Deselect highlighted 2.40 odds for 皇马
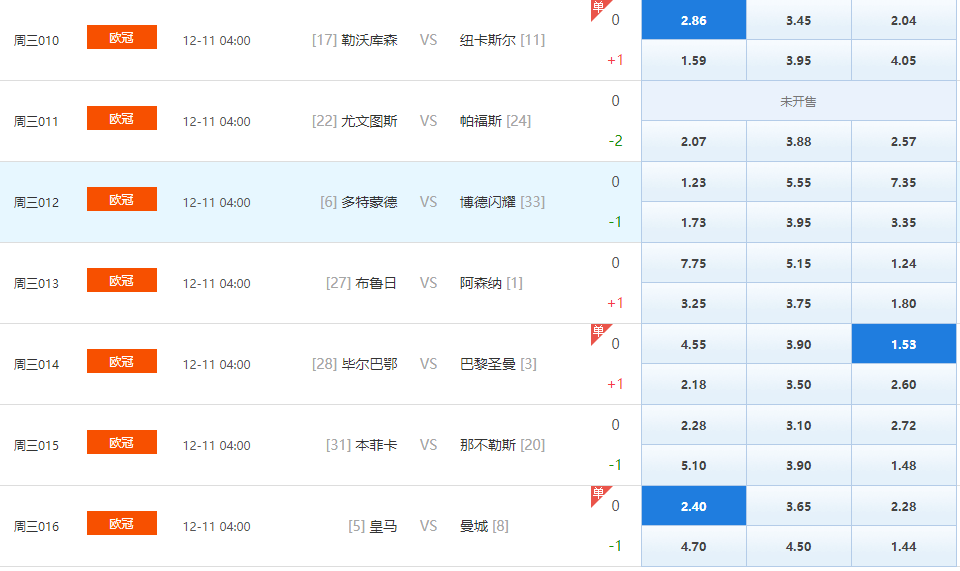The height and width of the screenshot is (571, 960). coord(694,506)
